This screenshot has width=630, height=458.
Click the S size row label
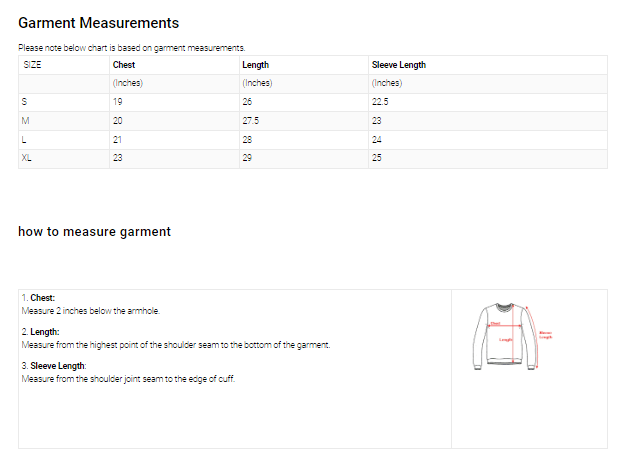(25, 102)
